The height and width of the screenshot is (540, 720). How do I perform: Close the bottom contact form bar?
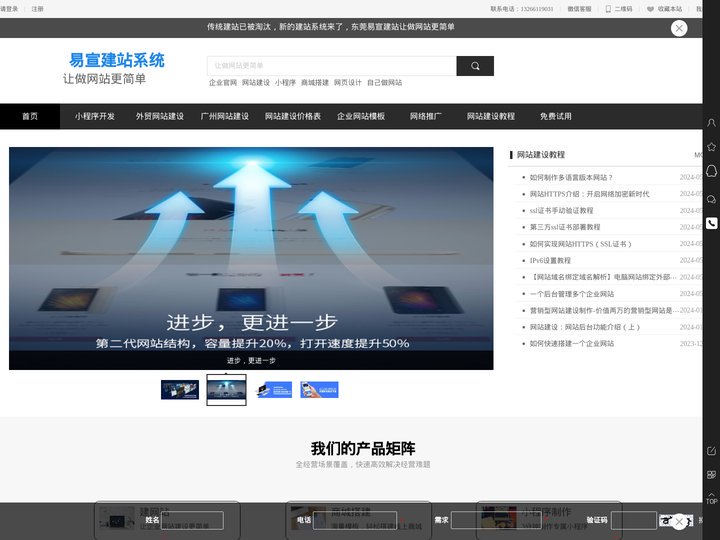[x=679, y=522]
